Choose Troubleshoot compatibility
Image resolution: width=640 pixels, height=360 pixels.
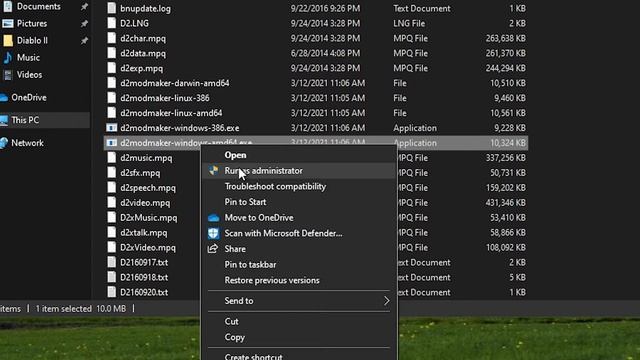pos(275,187)
